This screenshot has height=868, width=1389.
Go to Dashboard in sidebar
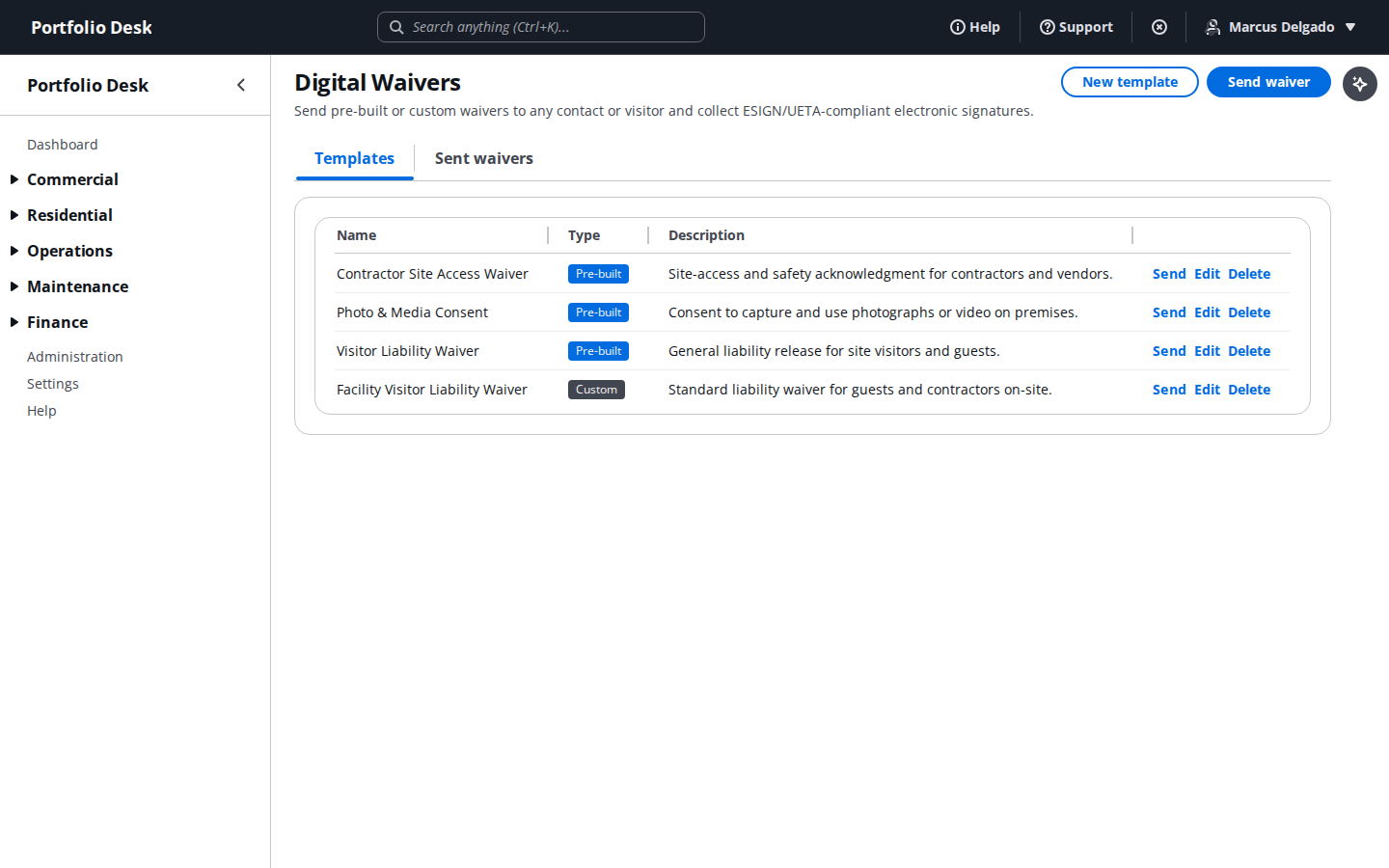pyautogui.click(x=63, y=145)
